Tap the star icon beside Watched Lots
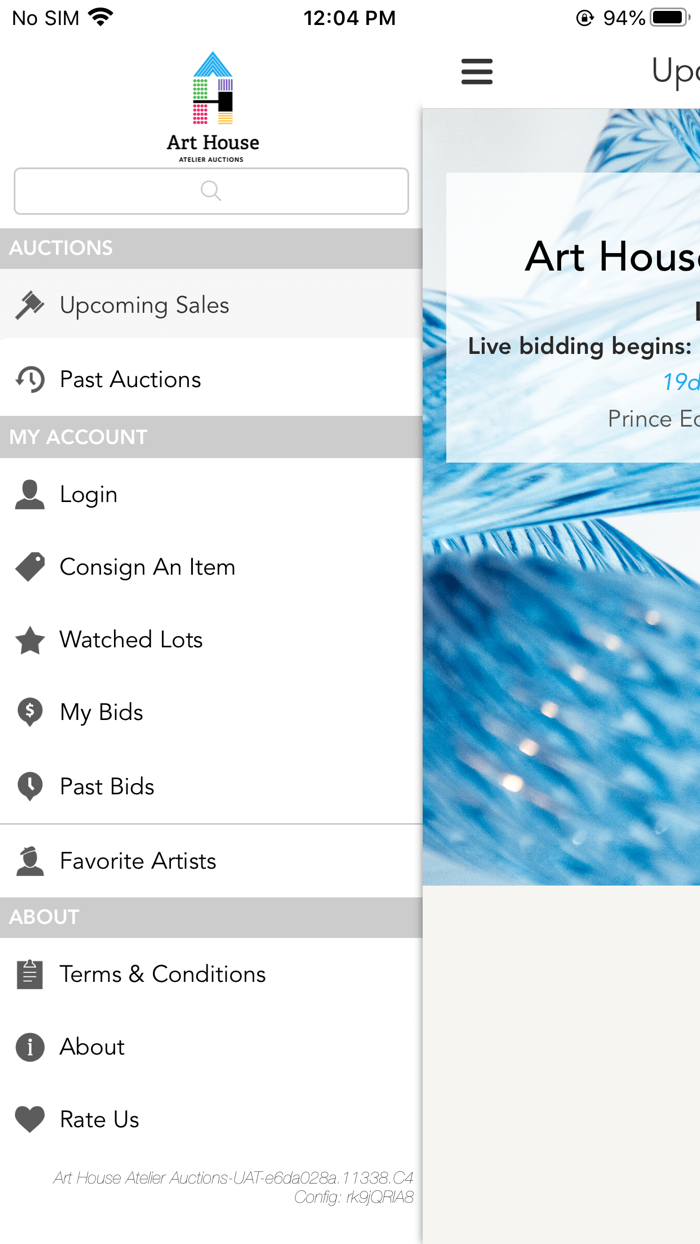 click(x=29, y=640)
